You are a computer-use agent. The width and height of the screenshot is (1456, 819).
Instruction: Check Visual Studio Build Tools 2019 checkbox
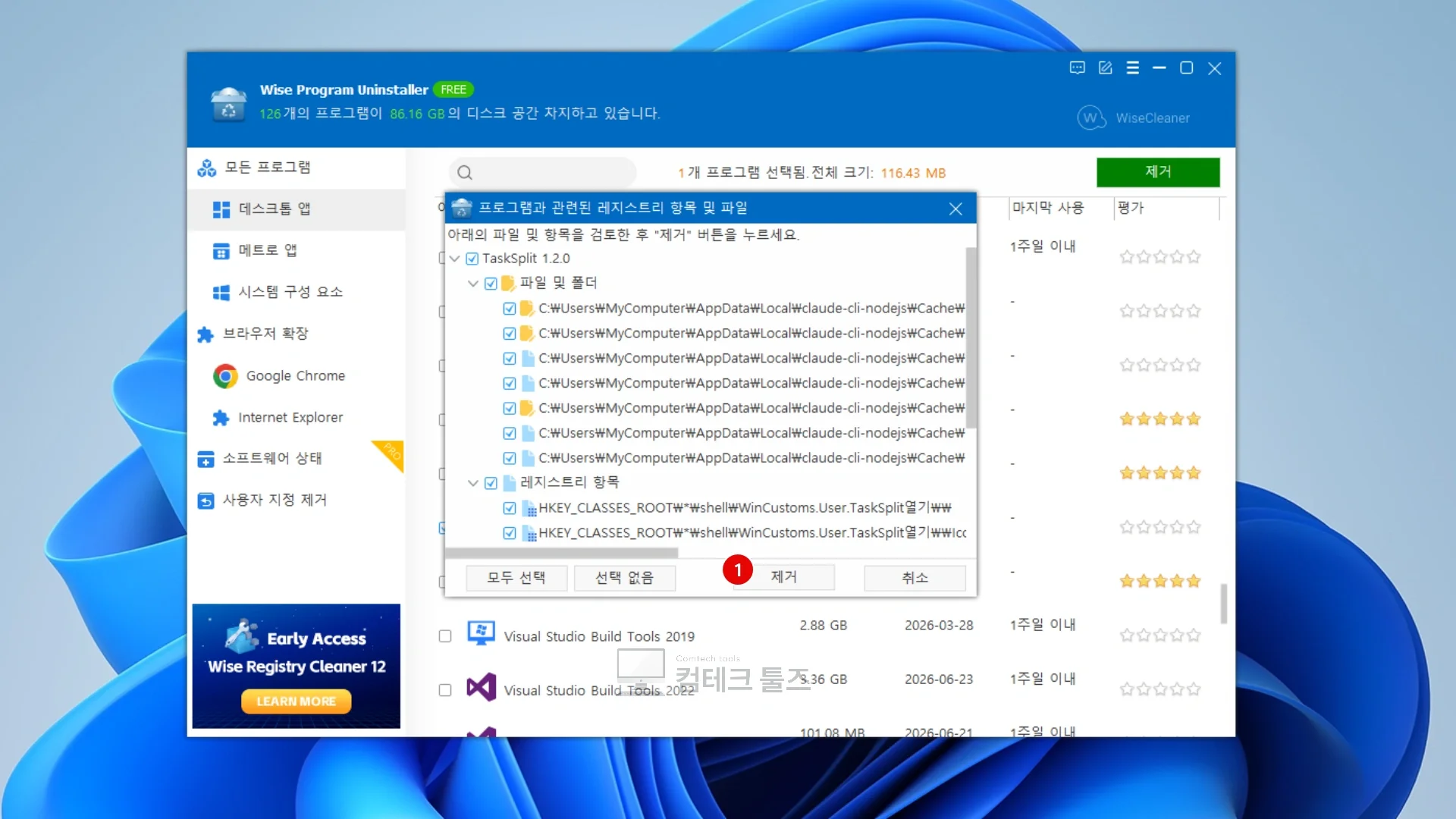point(445,636)
